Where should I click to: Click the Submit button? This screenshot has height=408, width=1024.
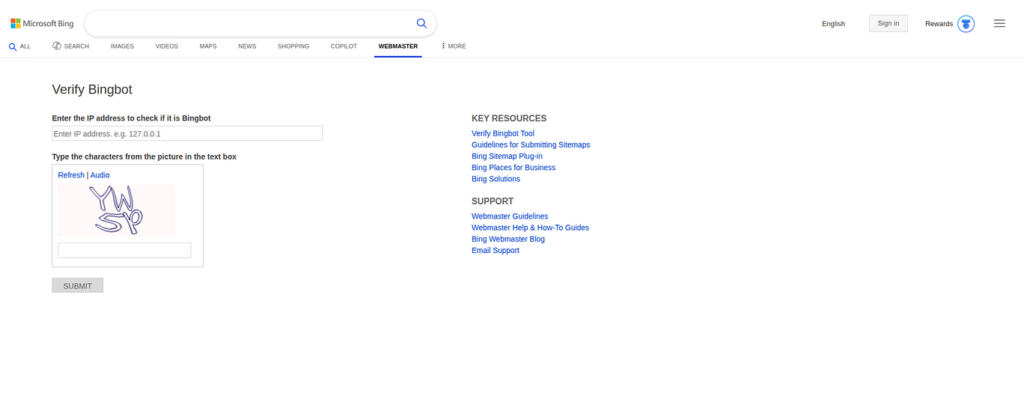(x=77, y=285)
